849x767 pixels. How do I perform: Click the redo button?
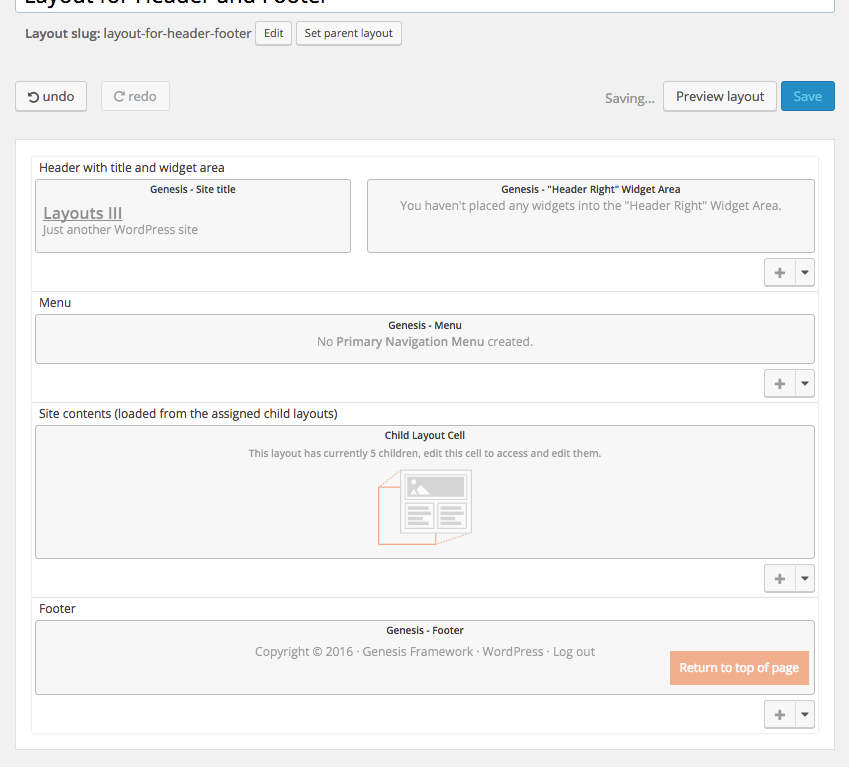135,96
